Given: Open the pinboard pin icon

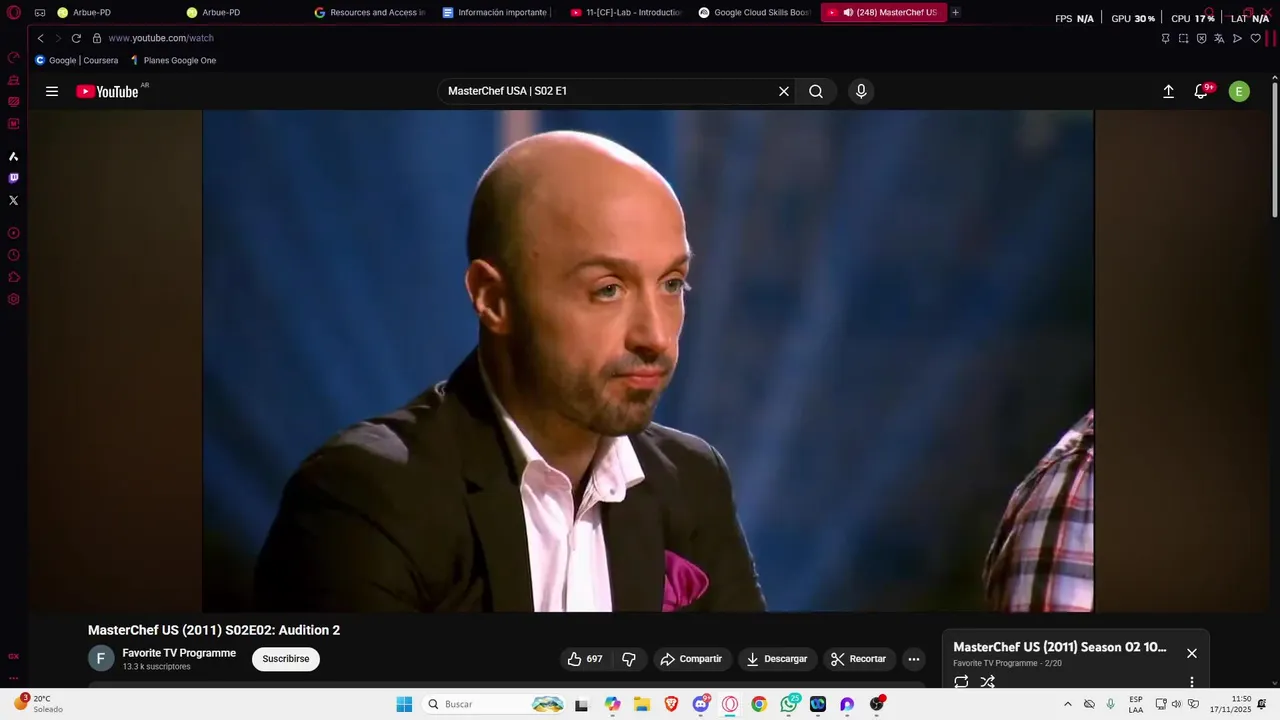Looking at the screenshot, I should click(x=1165, y=38).
